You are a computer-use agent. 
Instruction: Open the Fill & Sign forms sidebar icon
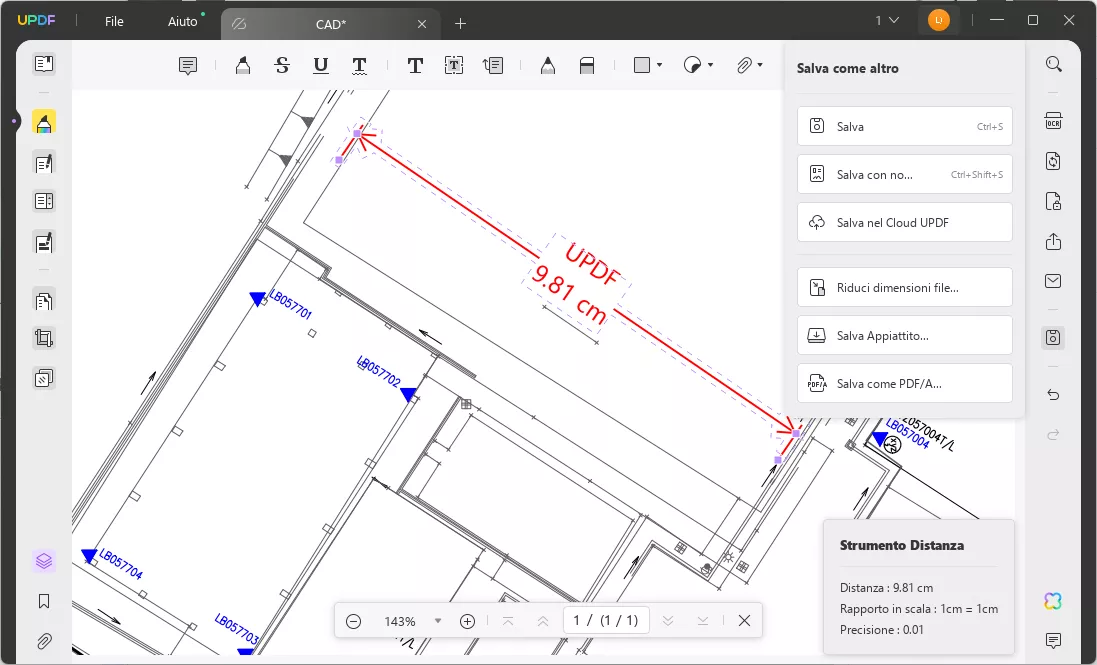coord(43,243)
